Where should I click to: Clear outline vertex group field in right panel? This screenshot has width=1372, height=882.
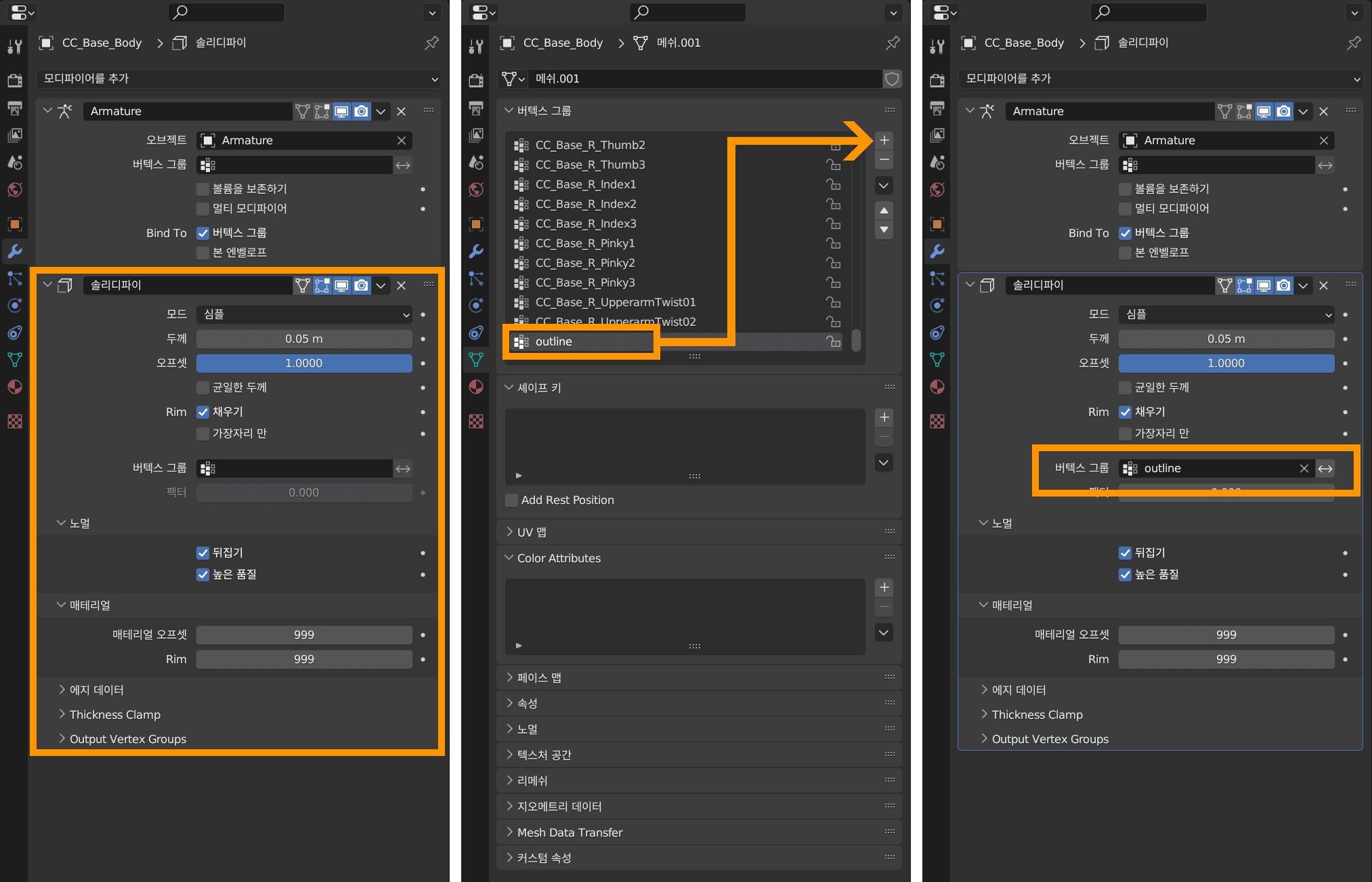(1304, 469)
